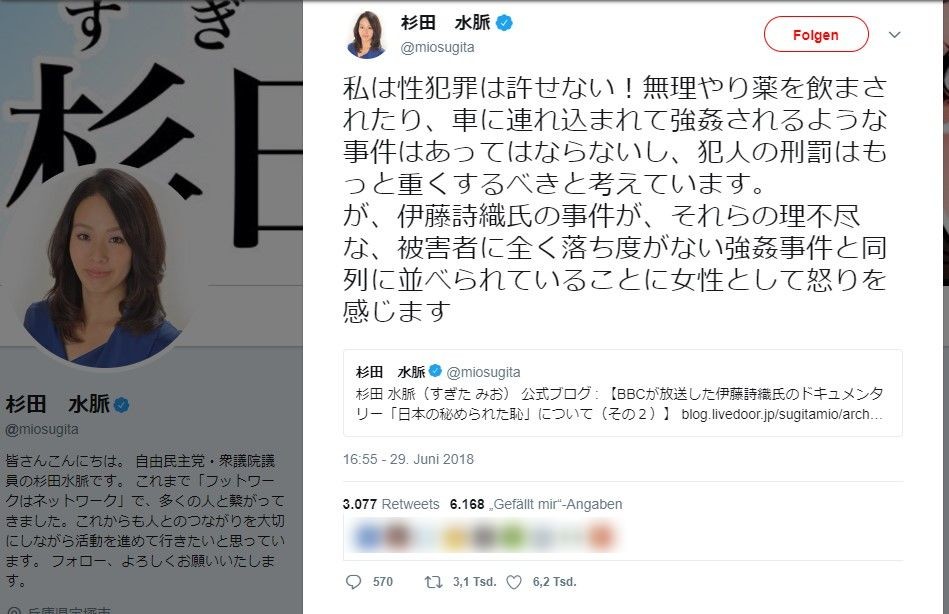949x614 pixels.
Task: Open the @miosugita handle in tweet header
Action: (x=438, y=47)
